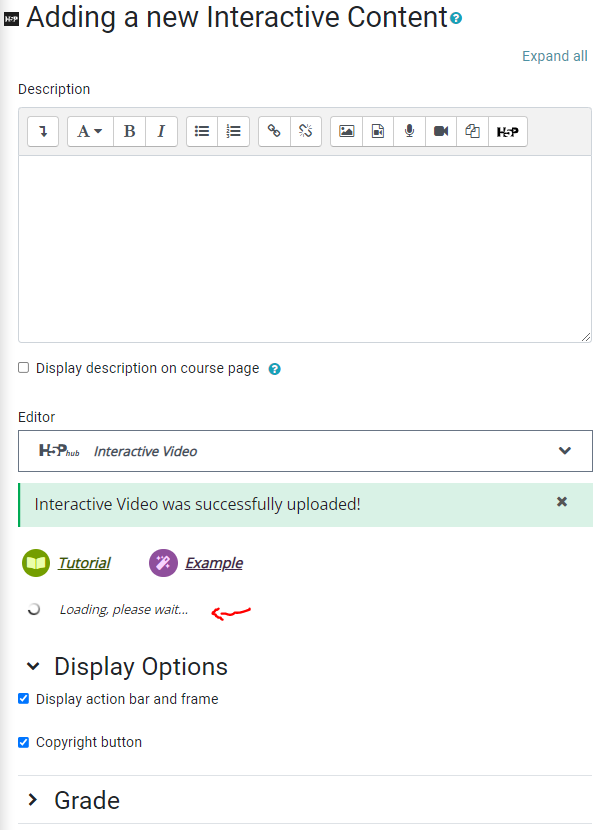Open the paragraph styles dropdown
Screen dimensions: 612x830
pos(90,131)
